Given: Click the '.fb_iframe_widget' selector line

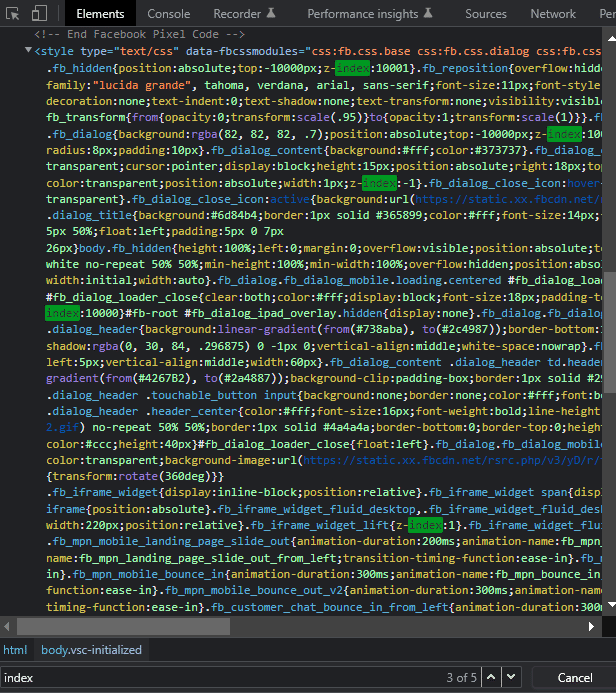Looking at the screenshot, I should [102, 492].
